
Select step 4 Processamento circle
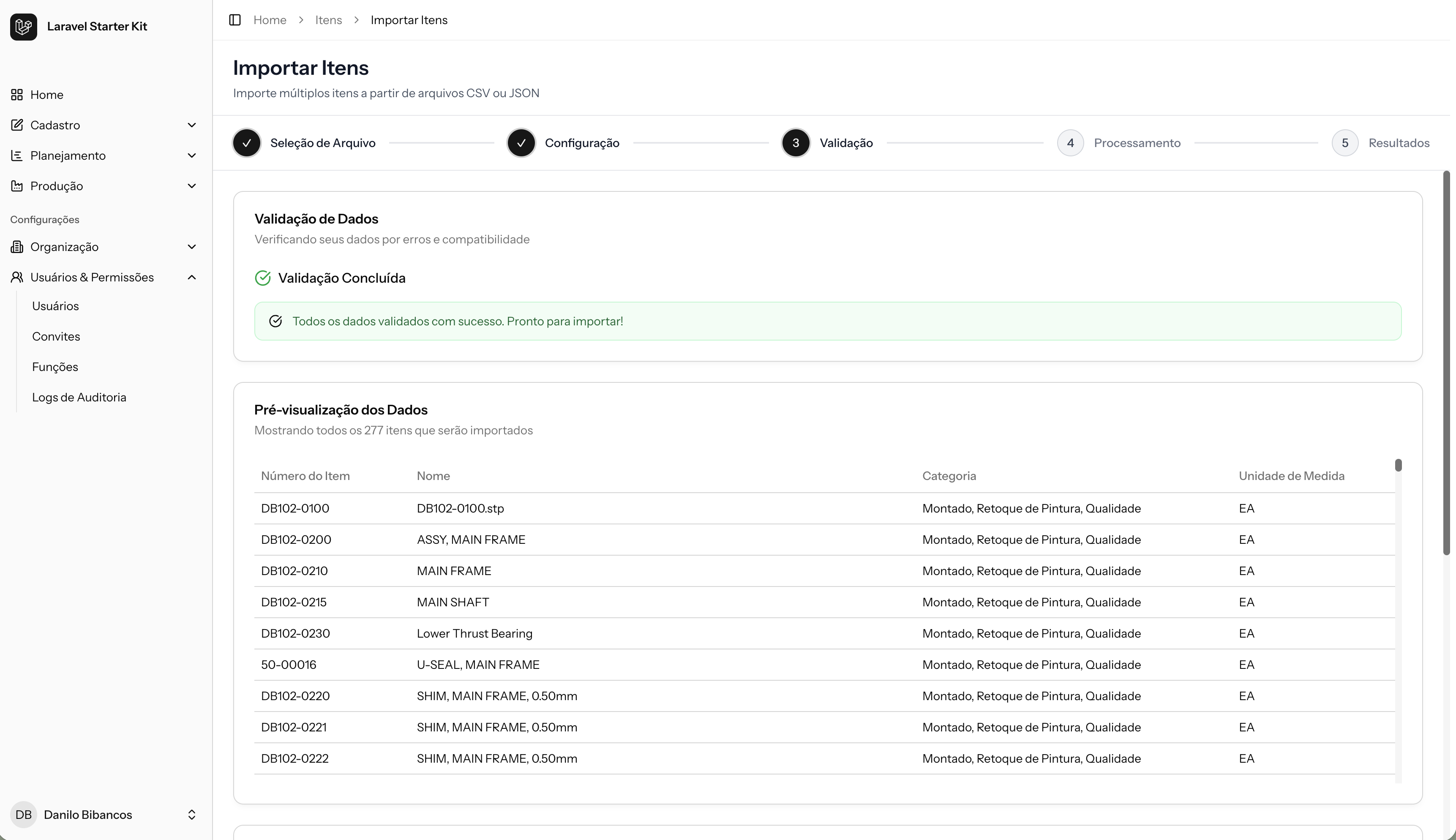coord(1070,143)
